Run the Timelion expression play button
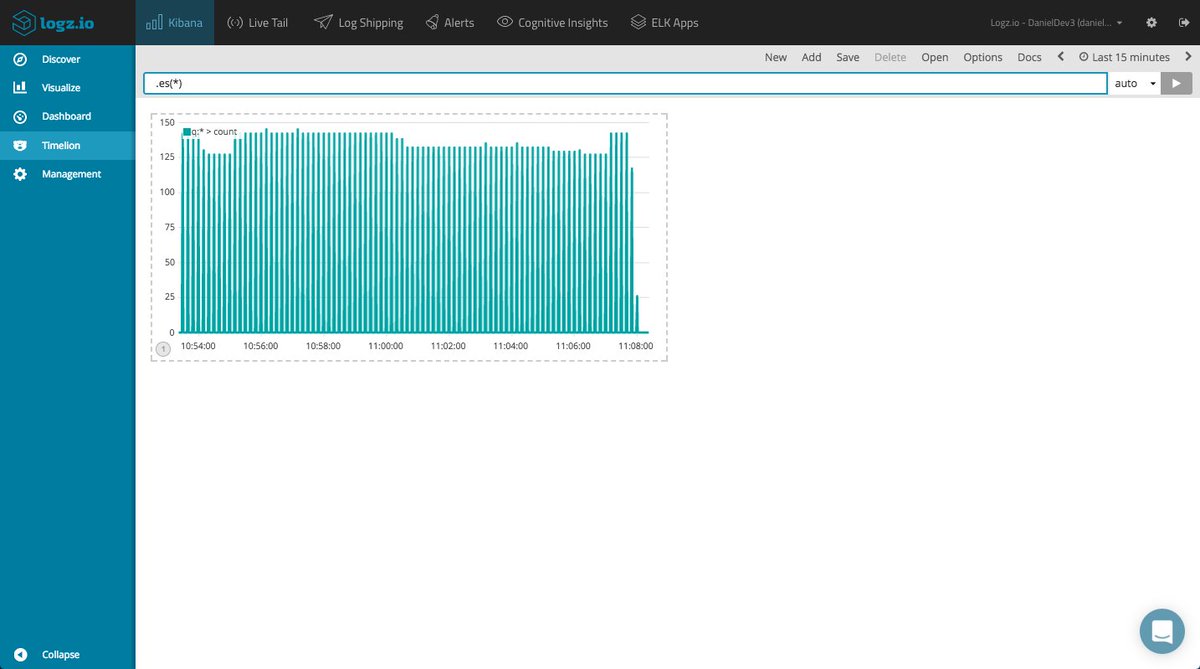 (1176, 83)
